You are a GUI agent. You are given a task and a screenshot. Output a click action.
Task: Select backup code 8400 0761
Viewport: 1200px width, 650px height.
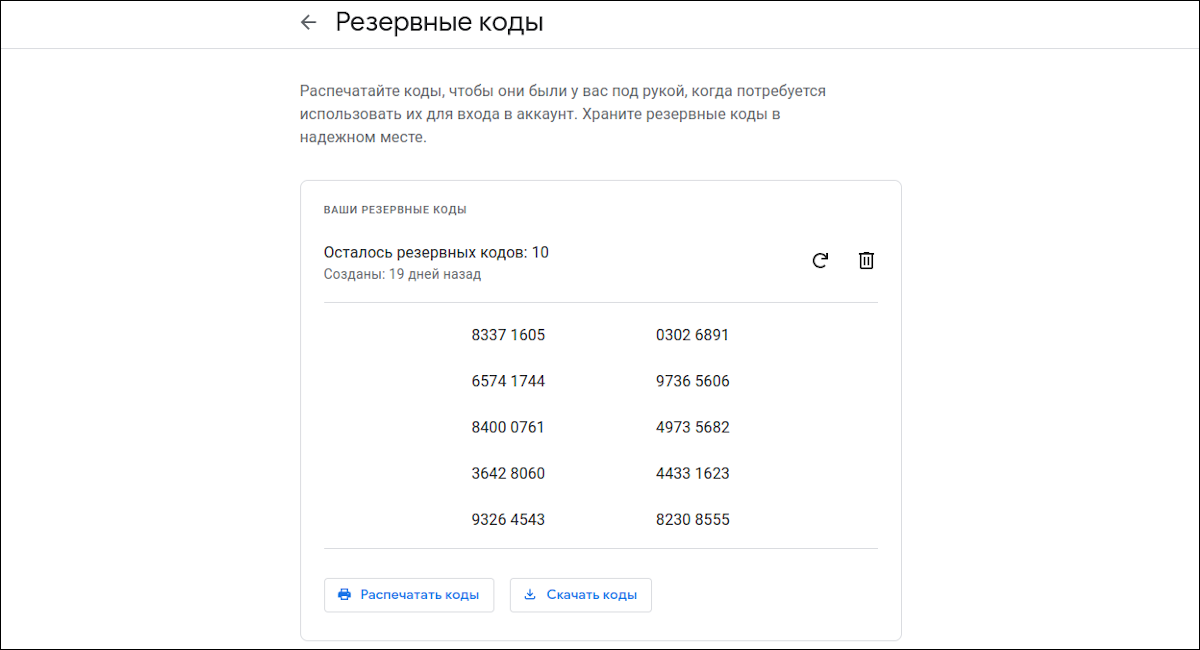[507, 427]
